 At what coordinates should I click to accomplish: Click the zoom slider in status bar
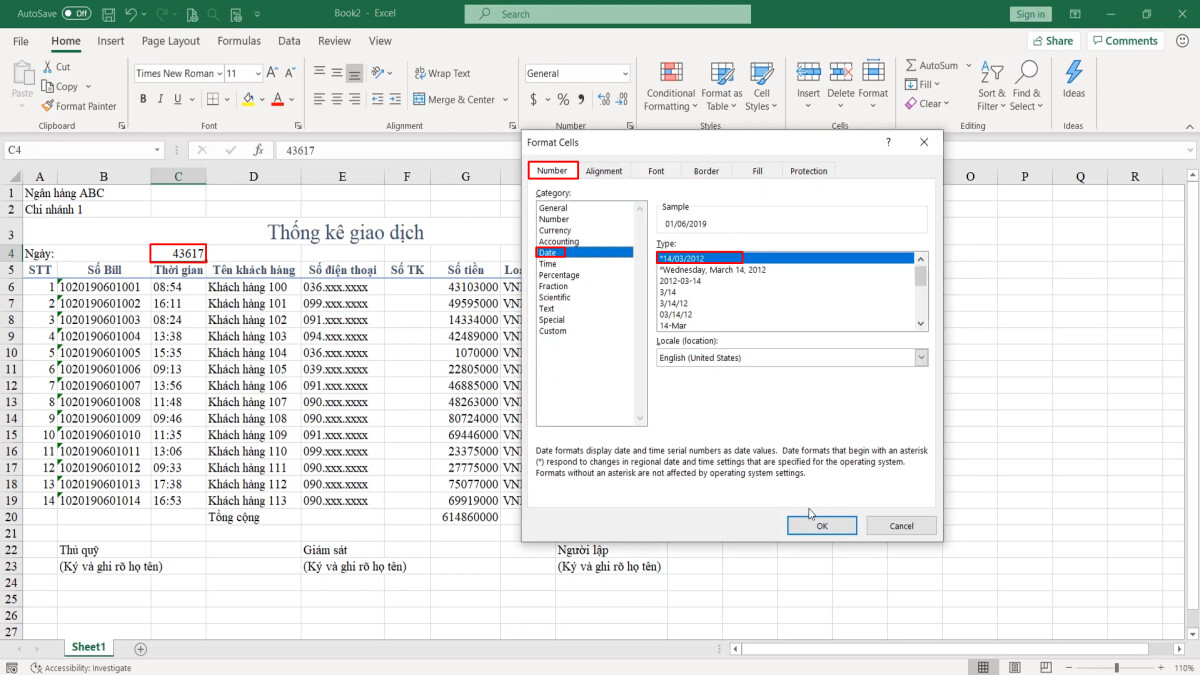(1117, 667)
